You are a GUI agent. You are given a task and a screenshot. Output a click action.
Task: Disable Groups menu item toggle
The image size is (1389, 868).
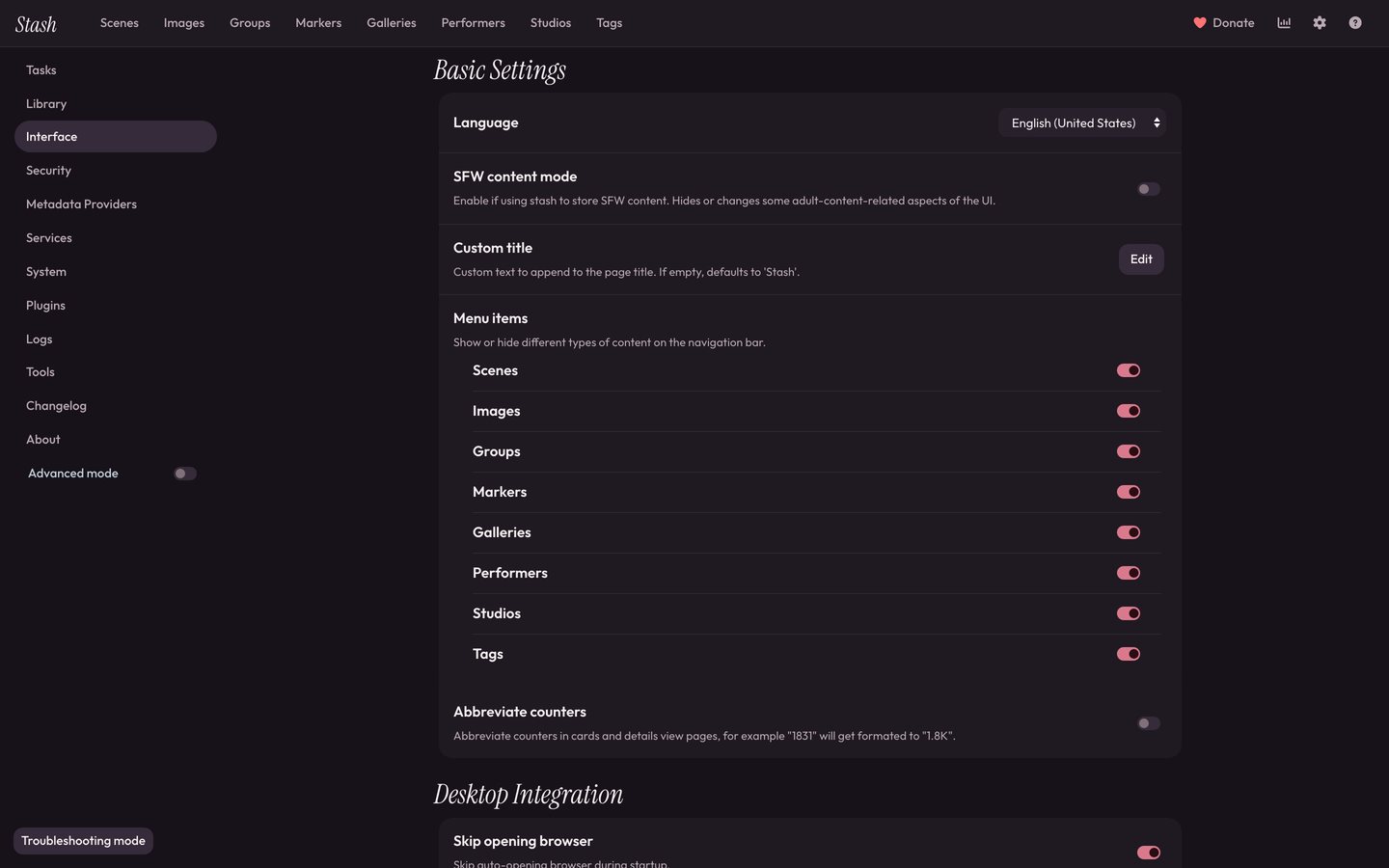pyautogui.click(x=1129, y=451)
